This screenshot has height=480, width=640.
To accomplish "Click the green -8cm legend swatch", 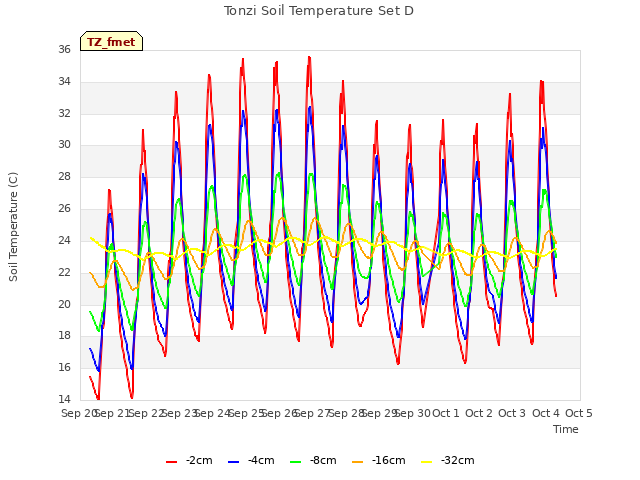I will click(x=296, y=462).
